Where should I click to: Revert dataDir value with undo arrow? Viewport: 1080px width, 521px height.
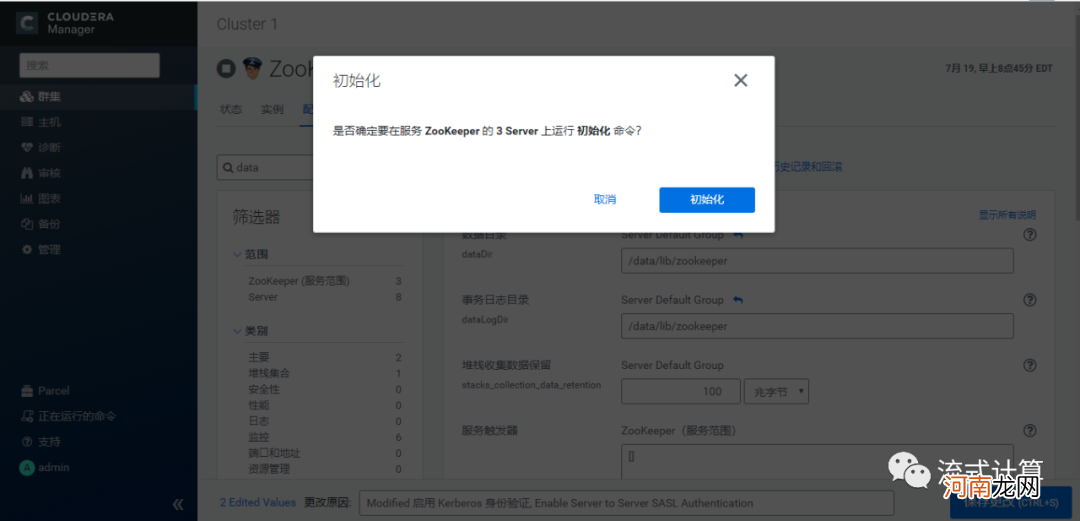738,235
